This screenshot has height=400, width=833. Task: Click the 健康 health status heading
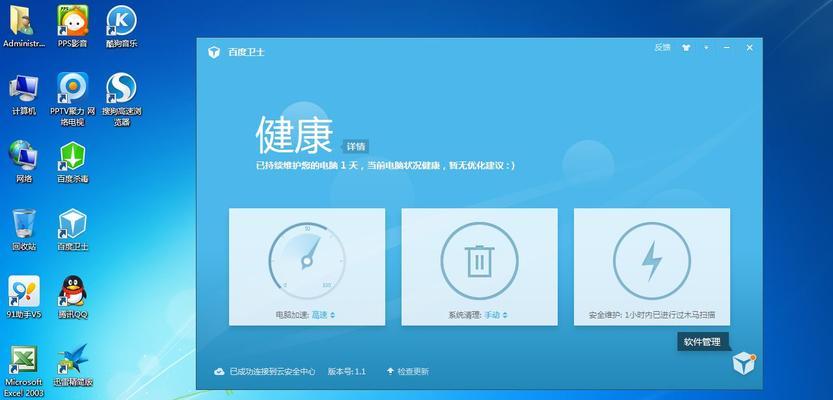pos(294,135)
